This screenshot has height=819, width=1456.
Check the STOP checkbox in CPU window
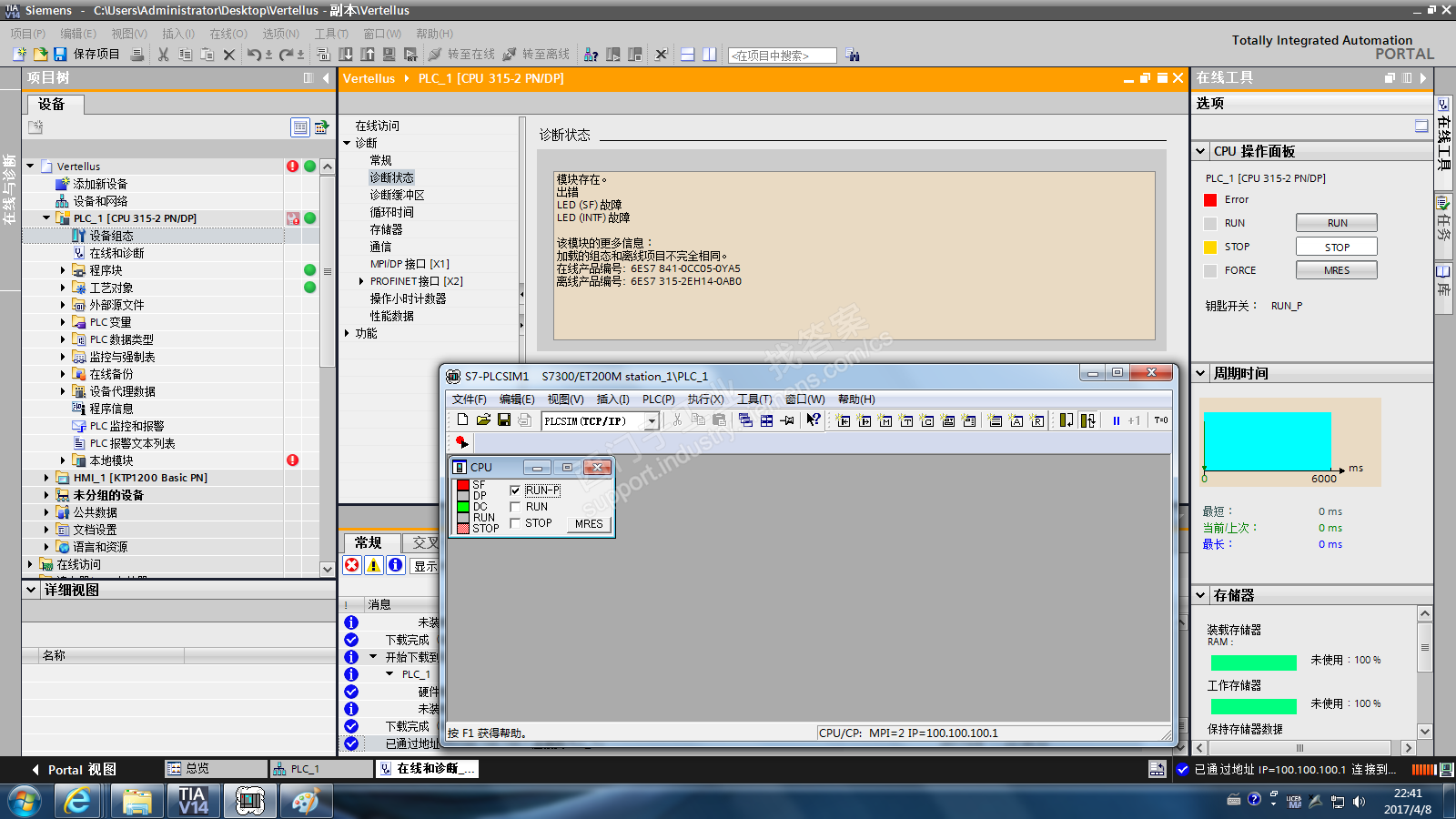click(515, 523)
